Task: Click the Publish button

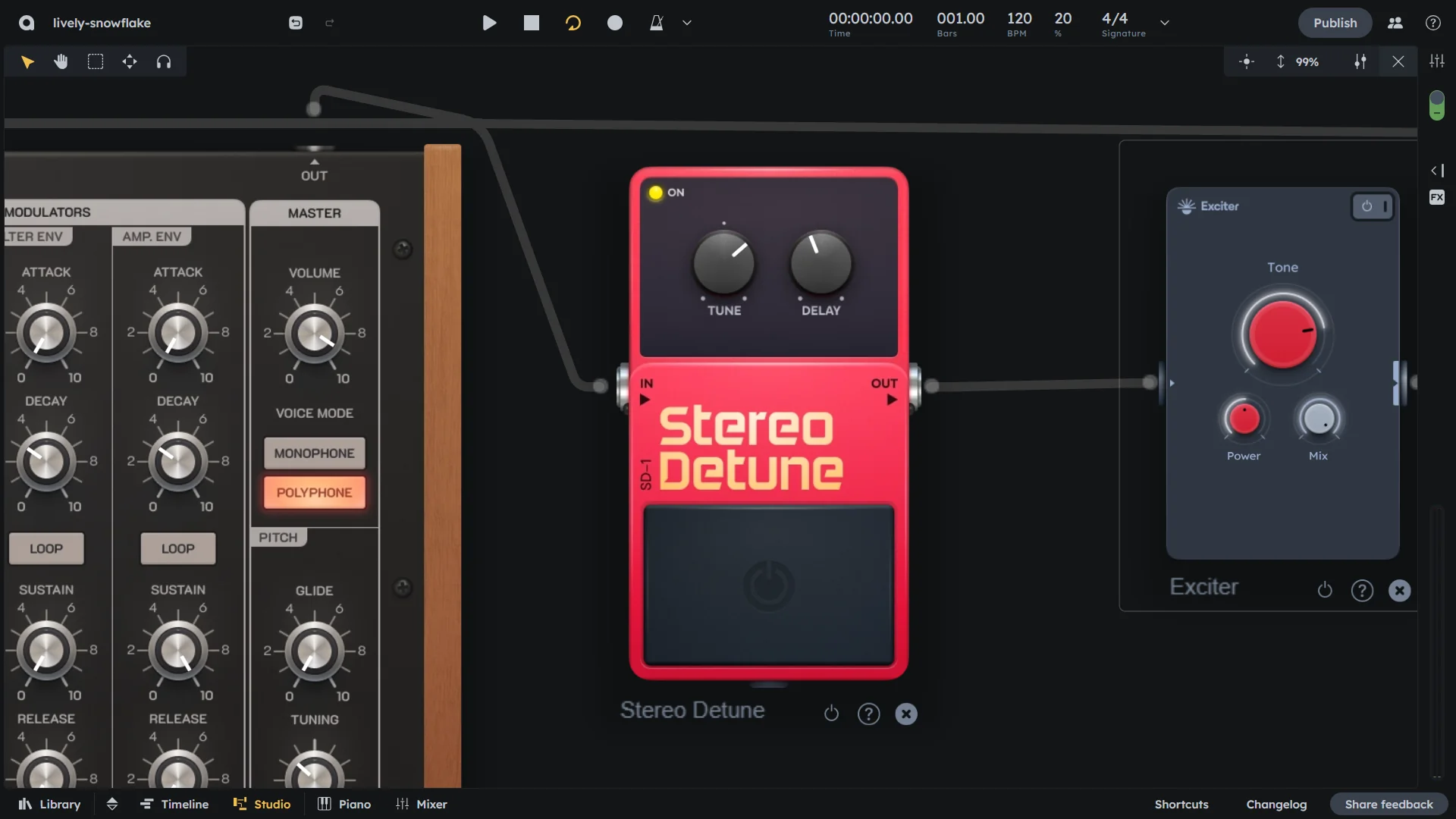Action: [x=1335, y=23]
